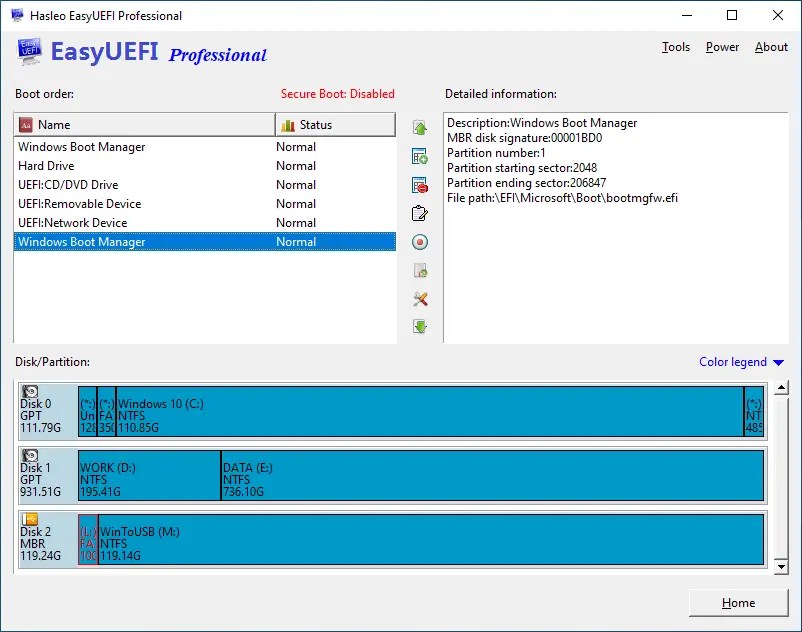Click the File path line in details

point(562,198)
